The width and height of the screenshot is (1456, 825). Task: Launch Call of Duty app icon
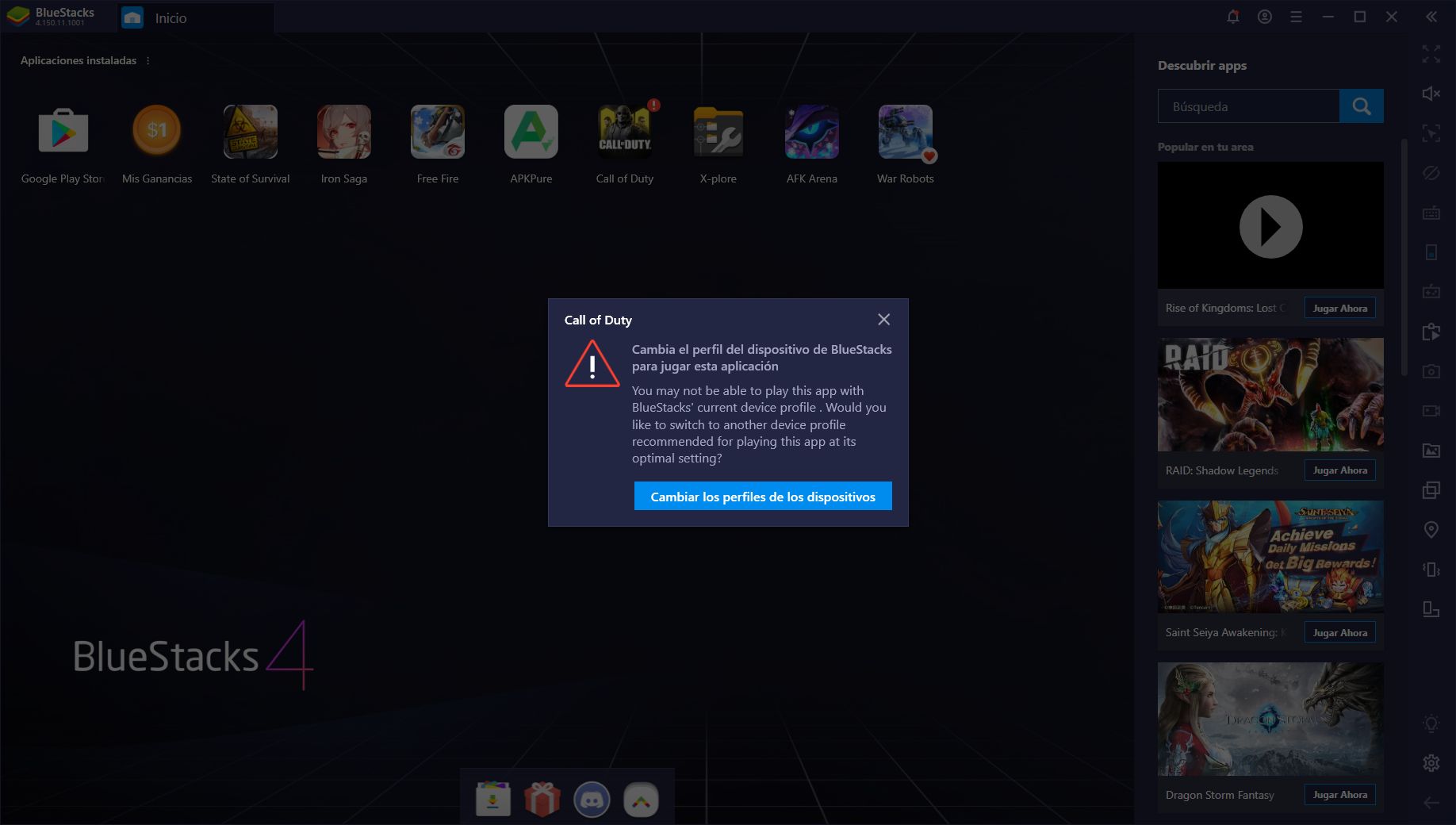(x=625, y=131)
